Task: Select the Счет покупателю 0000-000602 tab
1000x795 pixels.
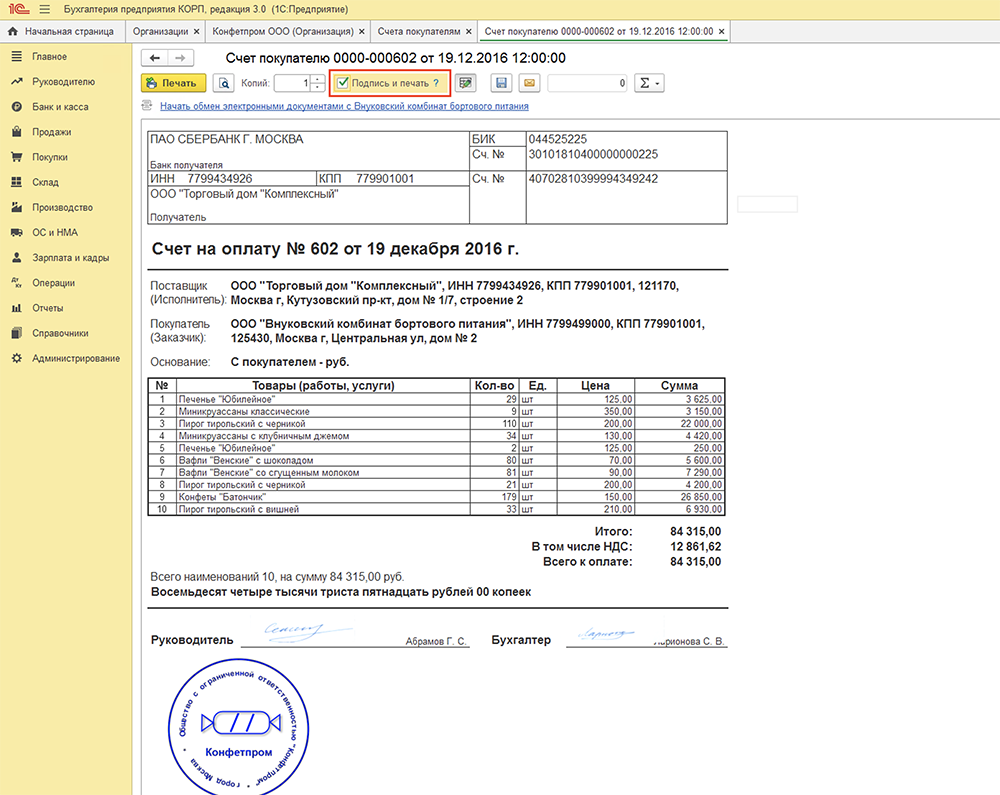Action: click(x=599, y=31)
